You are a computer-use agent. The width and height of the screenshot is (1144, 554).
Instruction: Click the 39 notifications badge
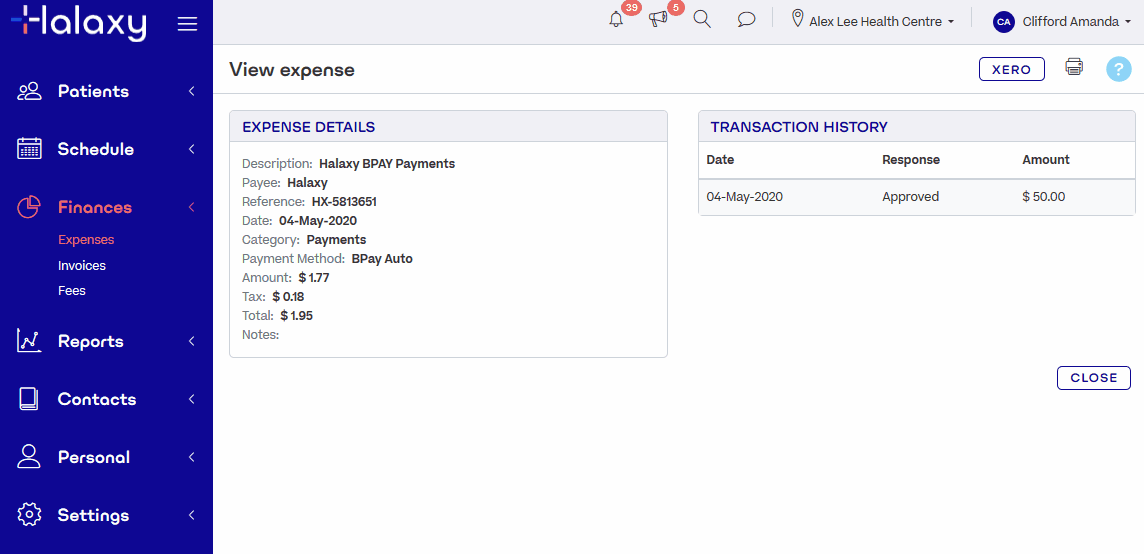click(x=632, y=8)
